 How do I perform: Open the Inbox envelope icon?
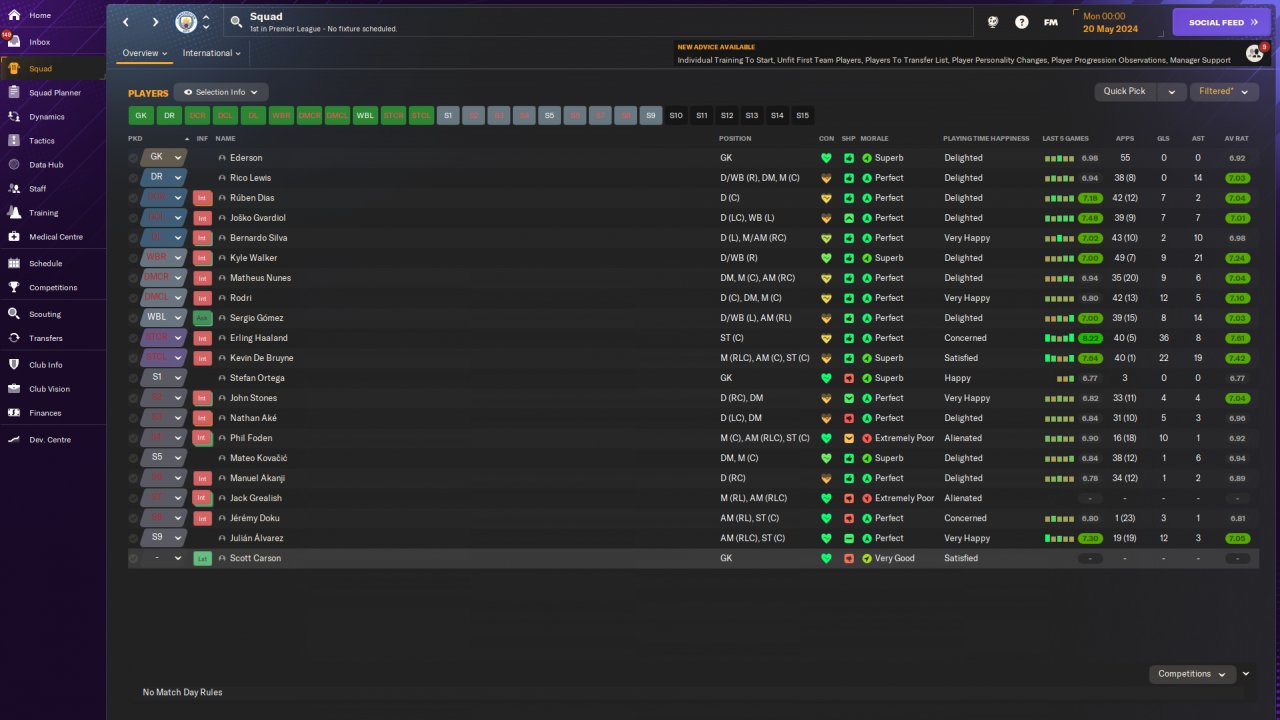[14, 42]
